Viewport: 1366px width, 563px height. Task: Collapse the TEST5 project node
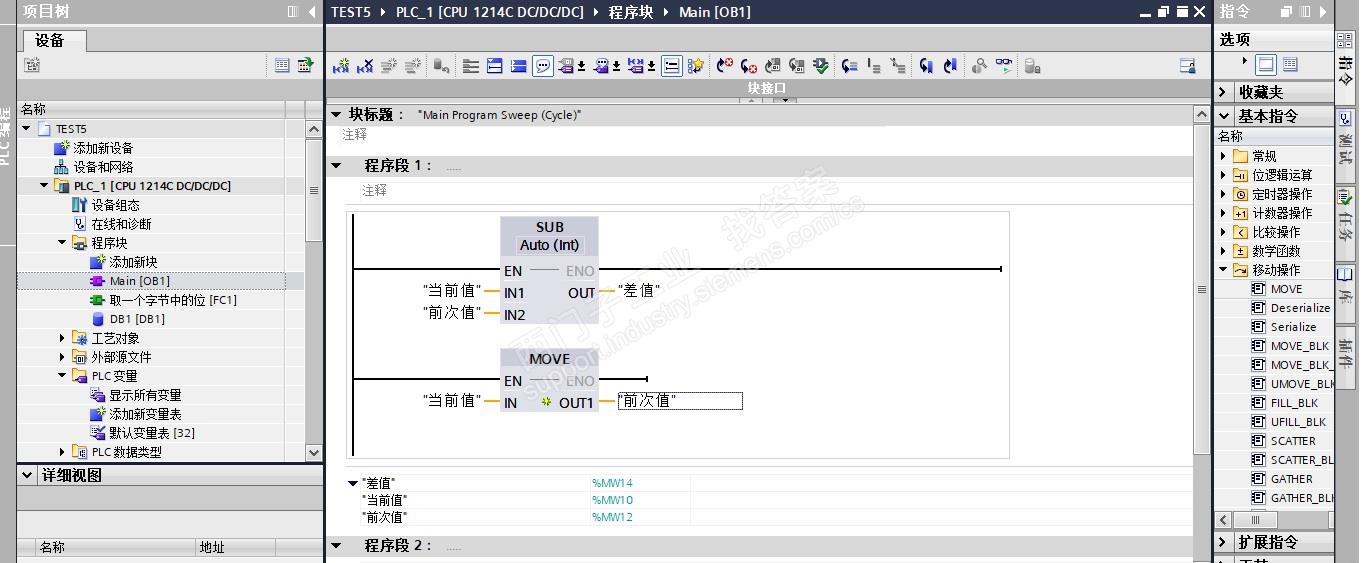coord(27,129)
